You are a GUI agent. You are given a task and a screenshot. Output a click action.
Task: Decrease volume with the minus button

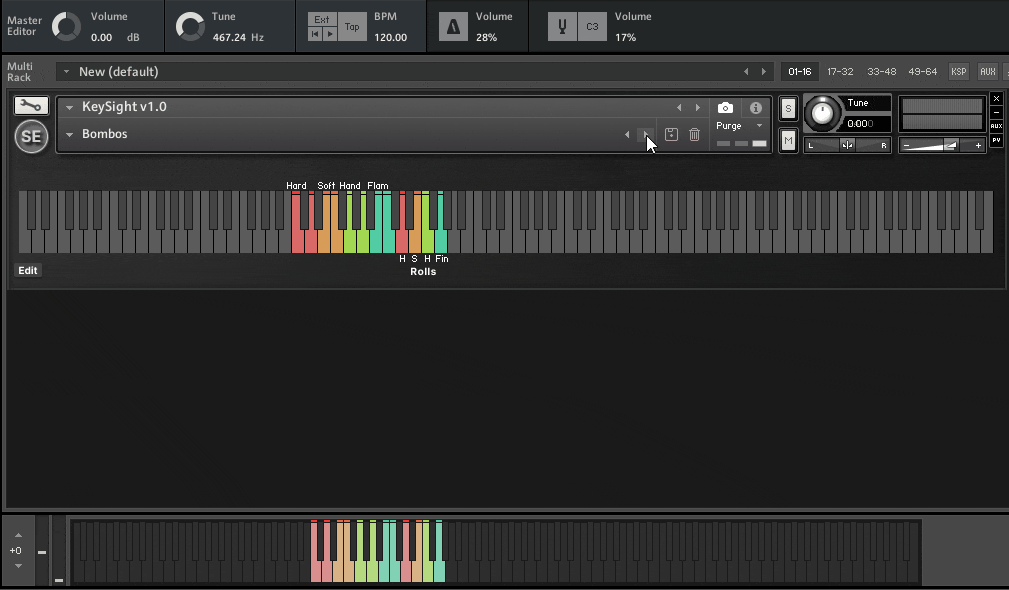tap(906, 145)
